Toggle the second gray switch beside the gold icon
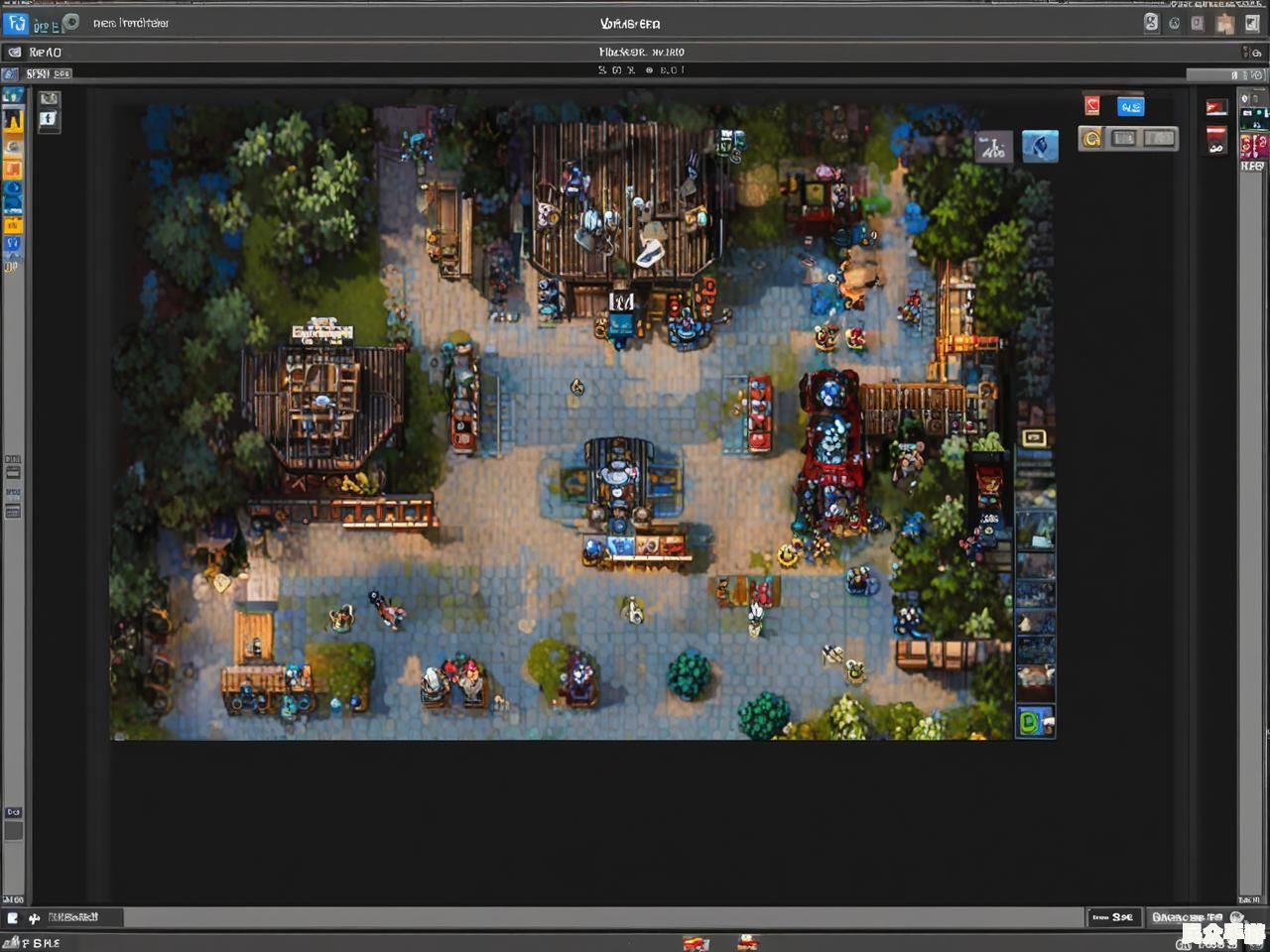Screen dimensions: 1270x952 [x=1159, y=139]
